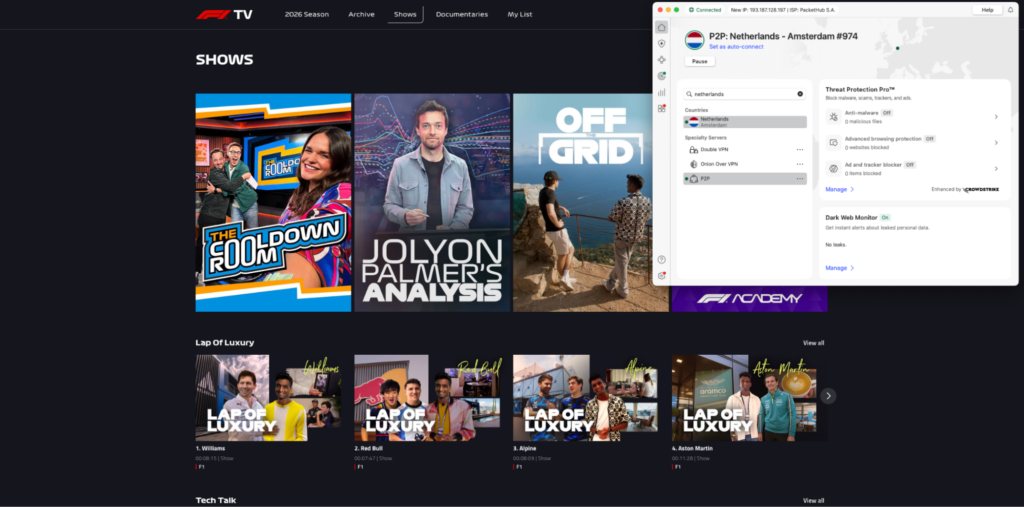Expand Ad and tracker blocker chevron
The width and height of the screenshot is (1024, 507).
click(996, 169)
